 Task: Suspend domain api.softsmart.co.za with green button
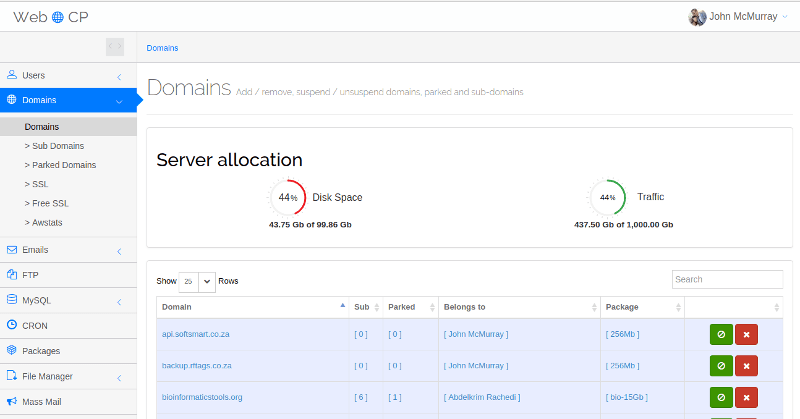point(721,335)
